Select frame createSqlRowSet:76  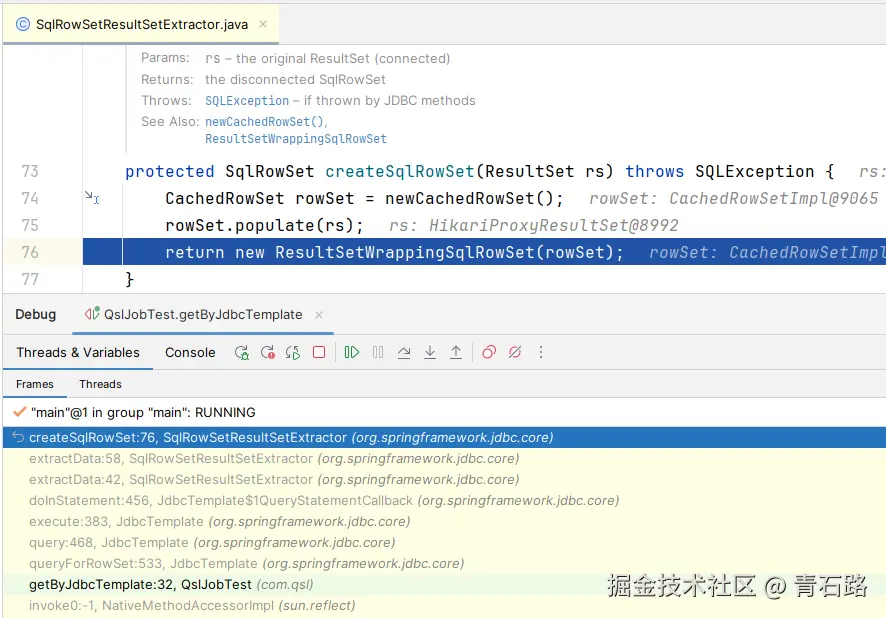(444, 437)
